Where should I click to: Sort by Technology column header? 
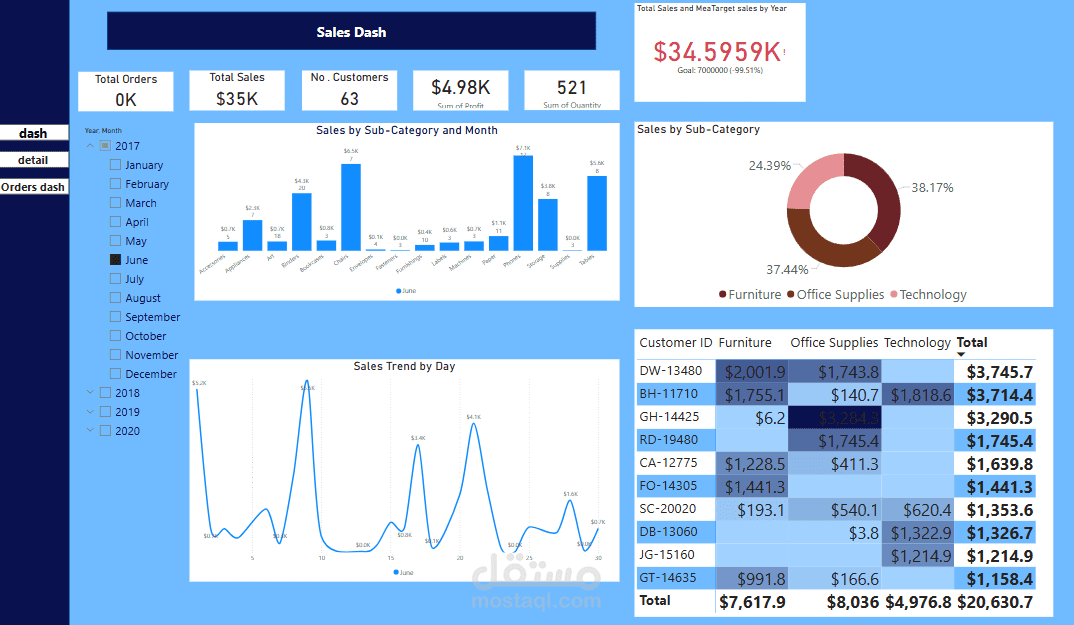click(917, 343)
